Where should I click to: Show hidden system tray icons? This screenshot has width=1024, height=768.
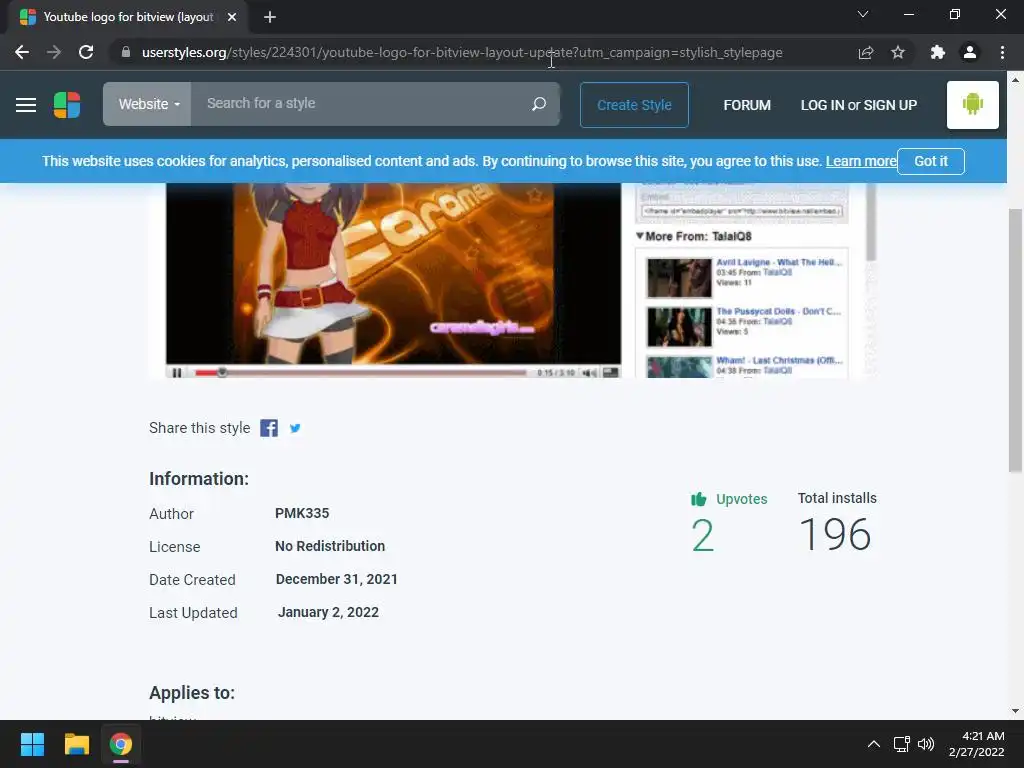tap(874, 744)
